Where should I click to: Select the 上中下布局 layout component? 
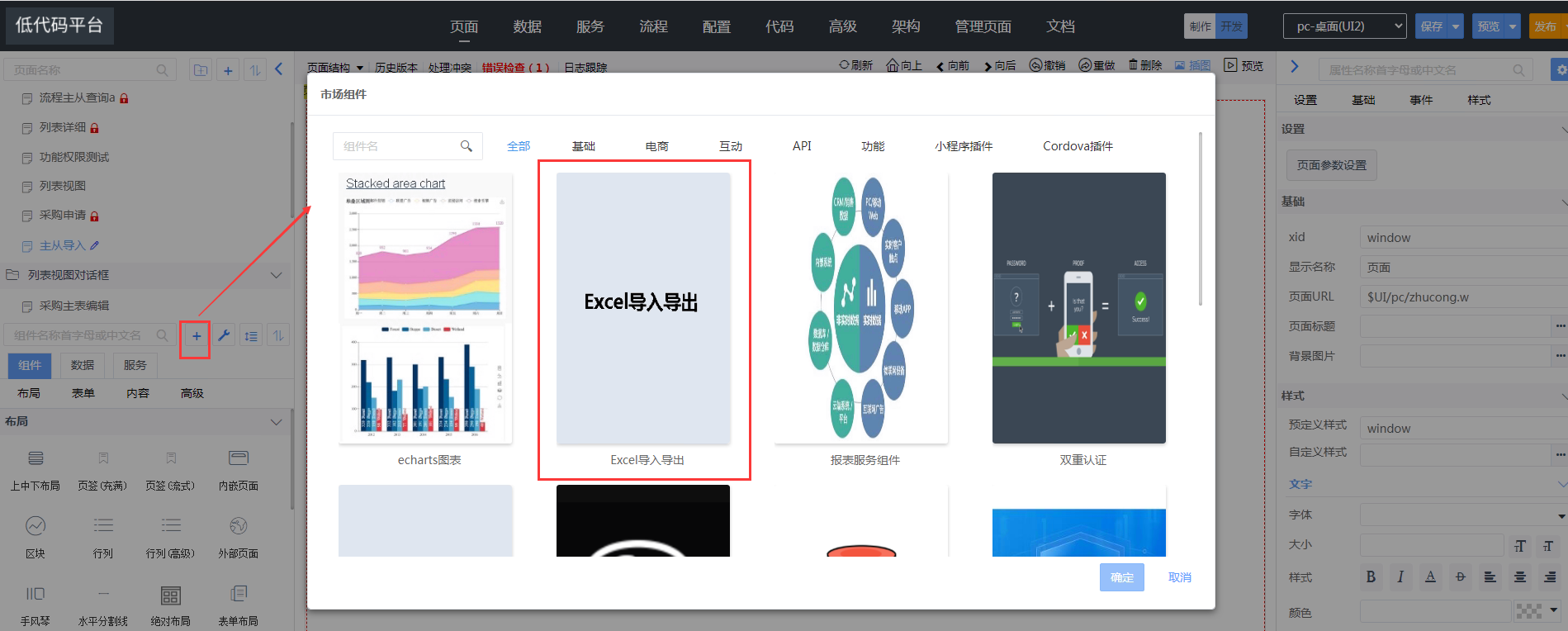tap(36, 470)
